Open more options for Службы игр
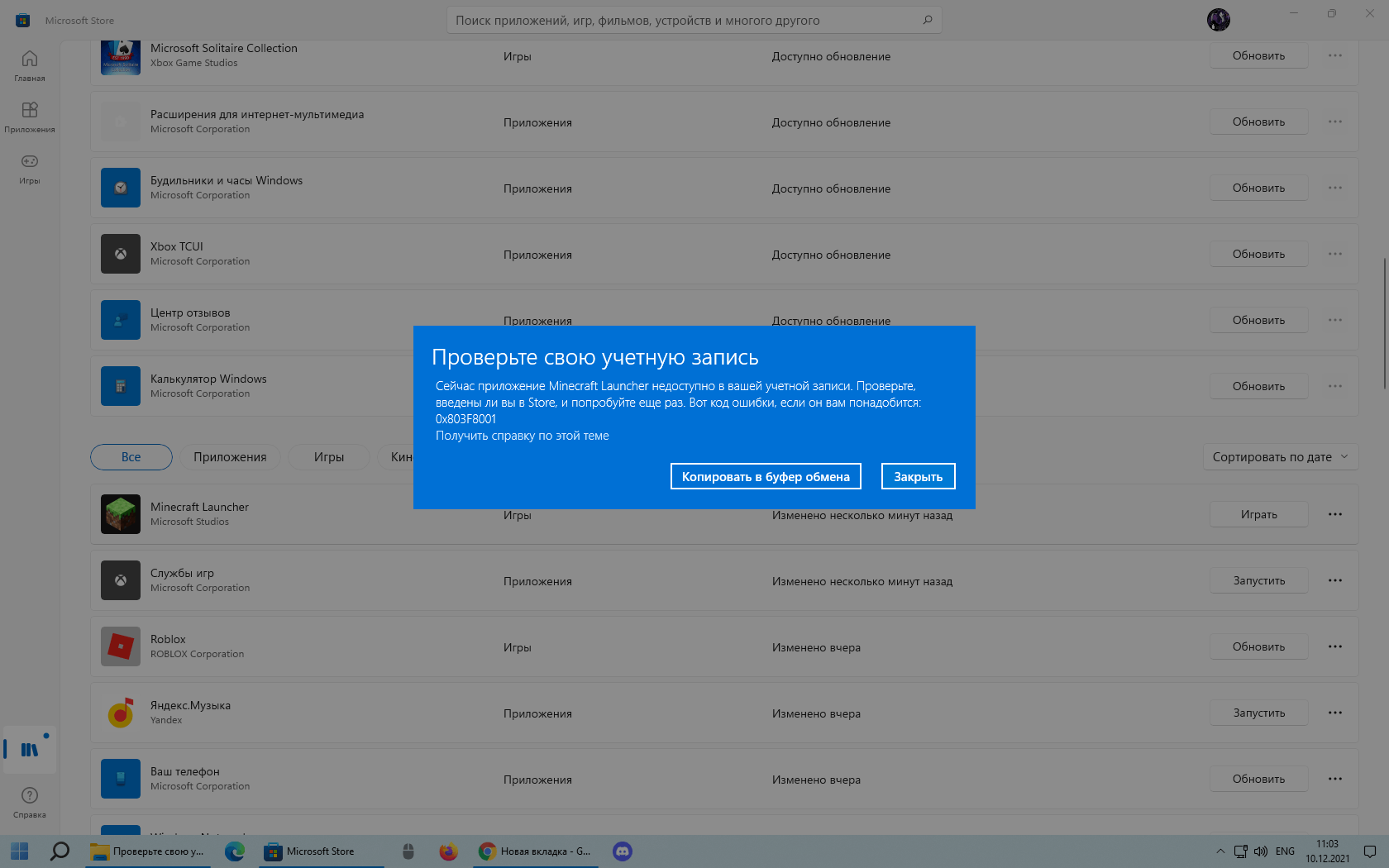1389x868 pixels. tap(1335, 580)
